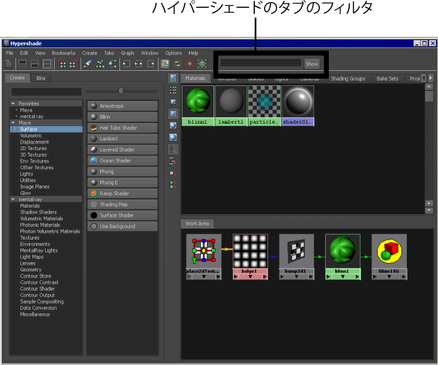Choose large swatches size icon
Image resolution: width=438 pixels, height=365 pixels.
173,125
